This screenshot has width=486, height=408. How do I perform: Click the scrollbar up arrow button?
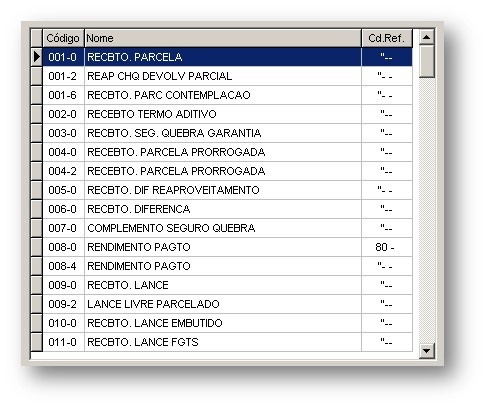[x=426, y=37]
